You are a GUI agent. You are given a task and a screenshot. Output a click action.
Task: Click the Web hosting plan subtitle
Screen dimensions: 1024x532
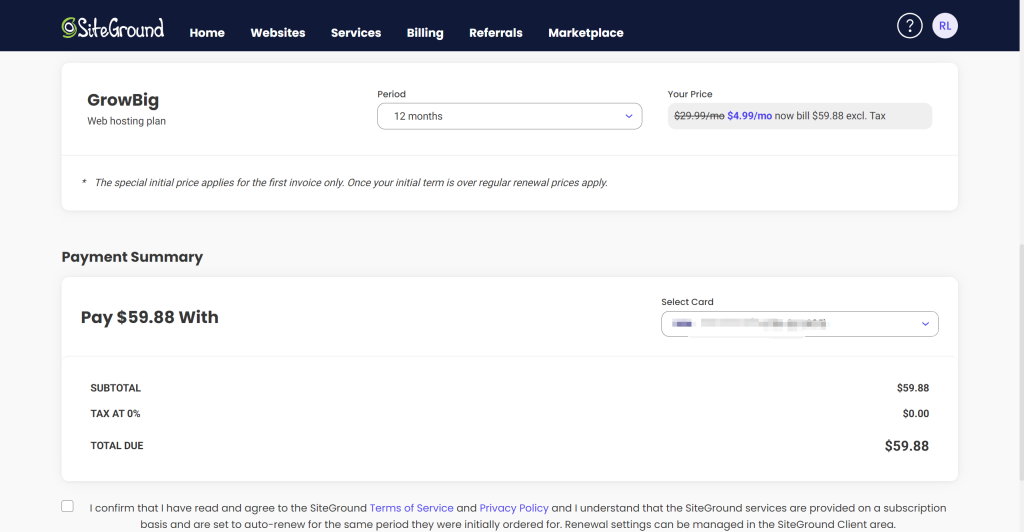(127, 121)
